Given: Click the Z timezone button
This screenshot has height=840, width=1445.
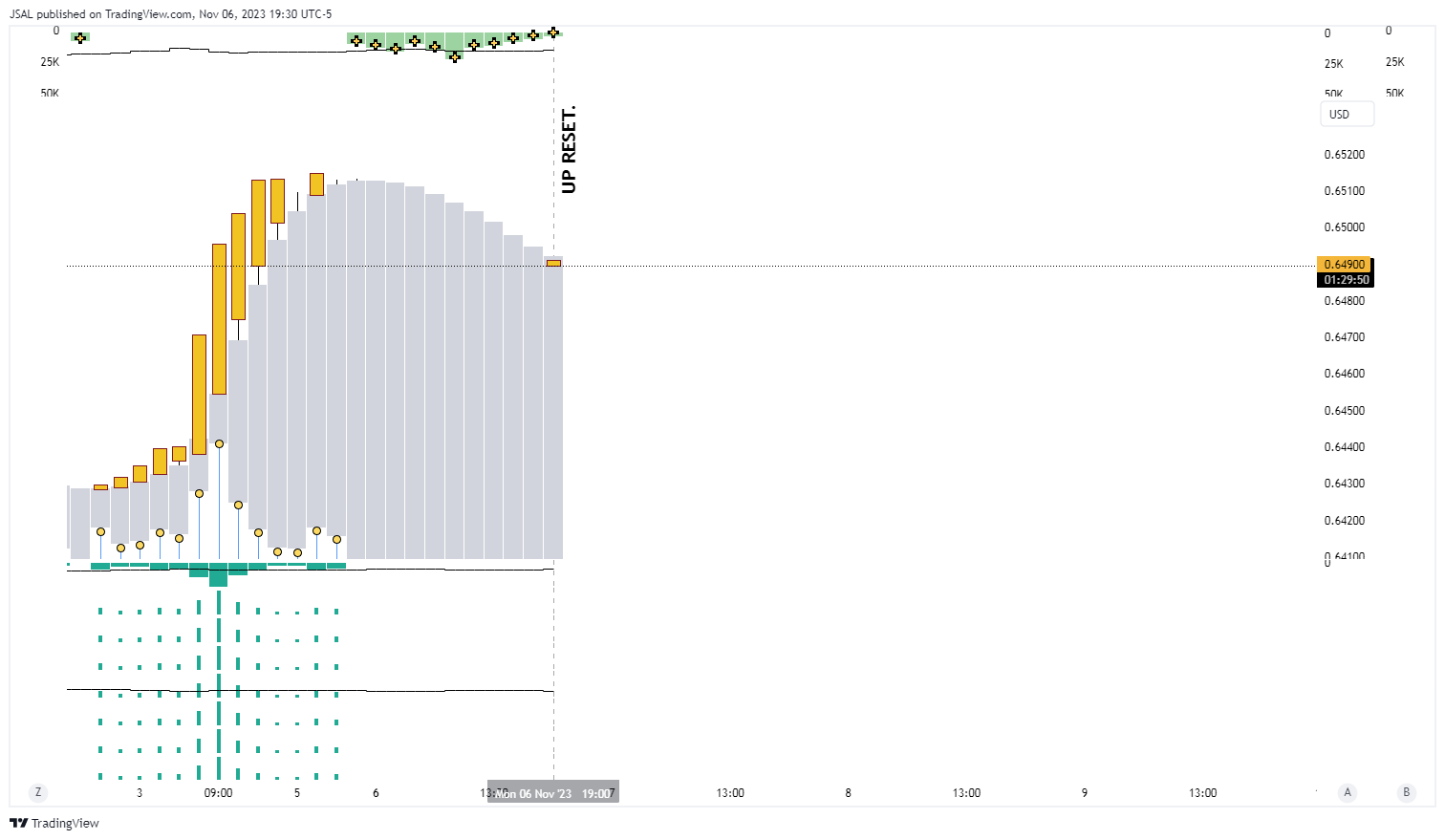Looking at the screenshot, I should (x=38, y=792).
